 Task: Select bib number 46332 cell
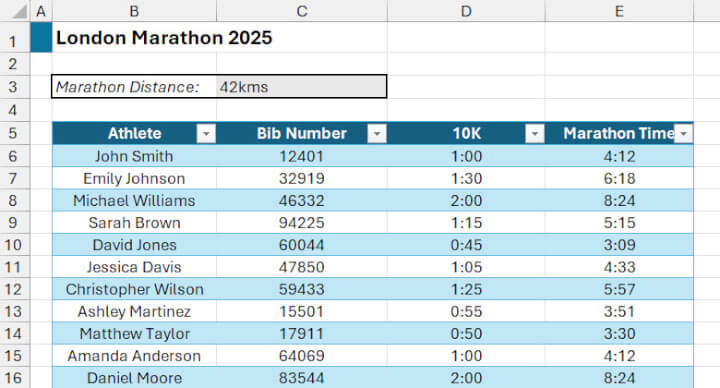[x=302, y=200]
